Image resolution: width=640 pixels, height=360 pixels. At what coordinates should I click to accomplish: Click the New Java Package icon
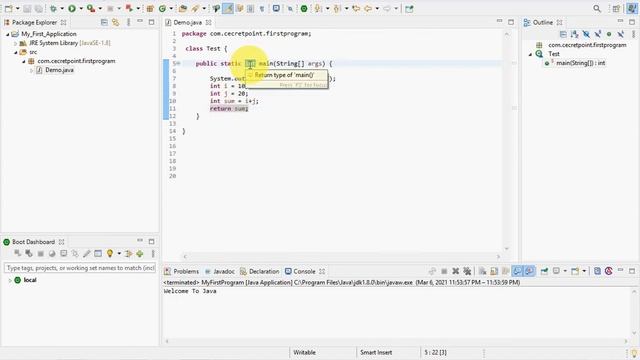pos(150,8)
